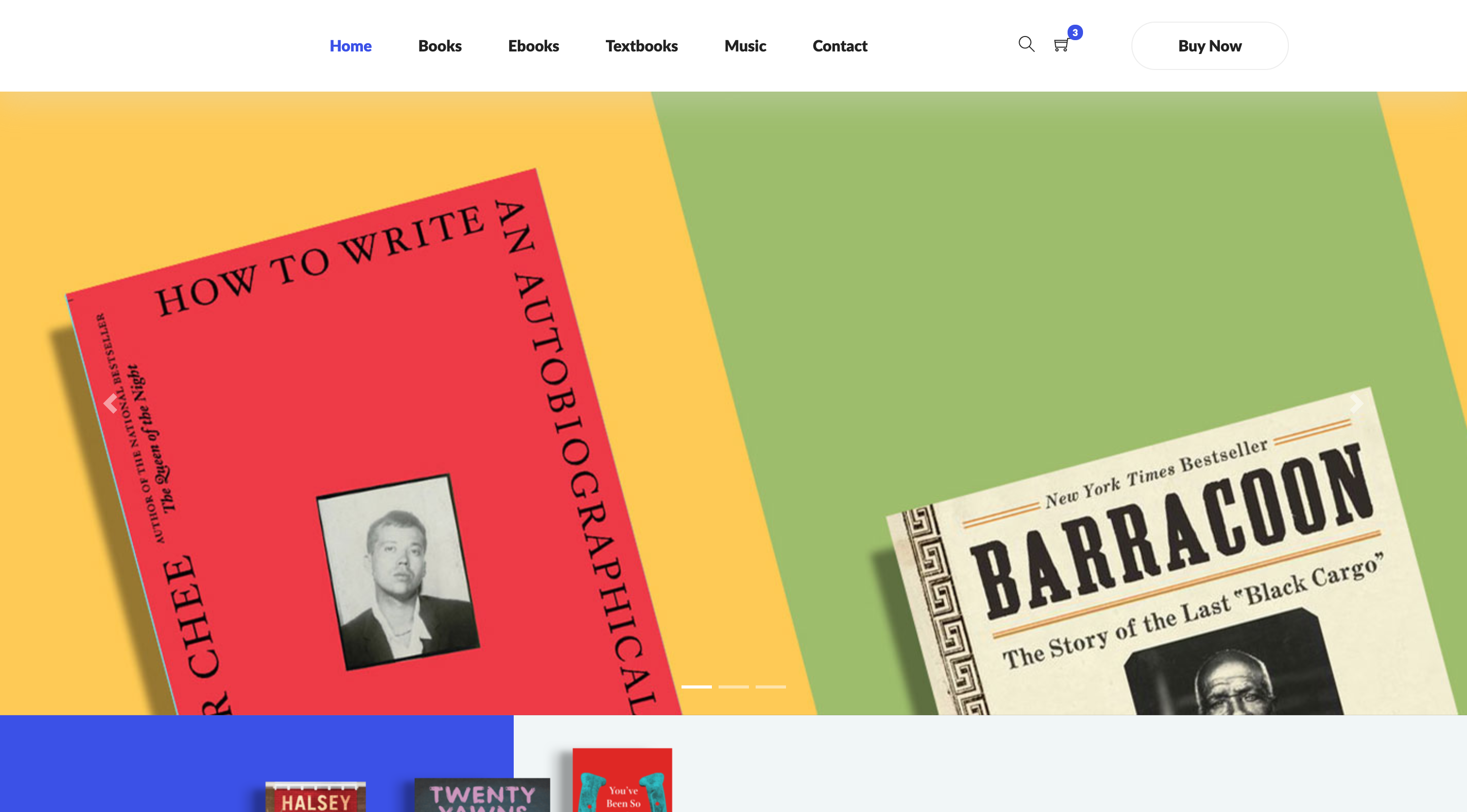This screenshot has width=1467, height=812.
Task: Select the third carousel indicator dash
Action: 771,687
